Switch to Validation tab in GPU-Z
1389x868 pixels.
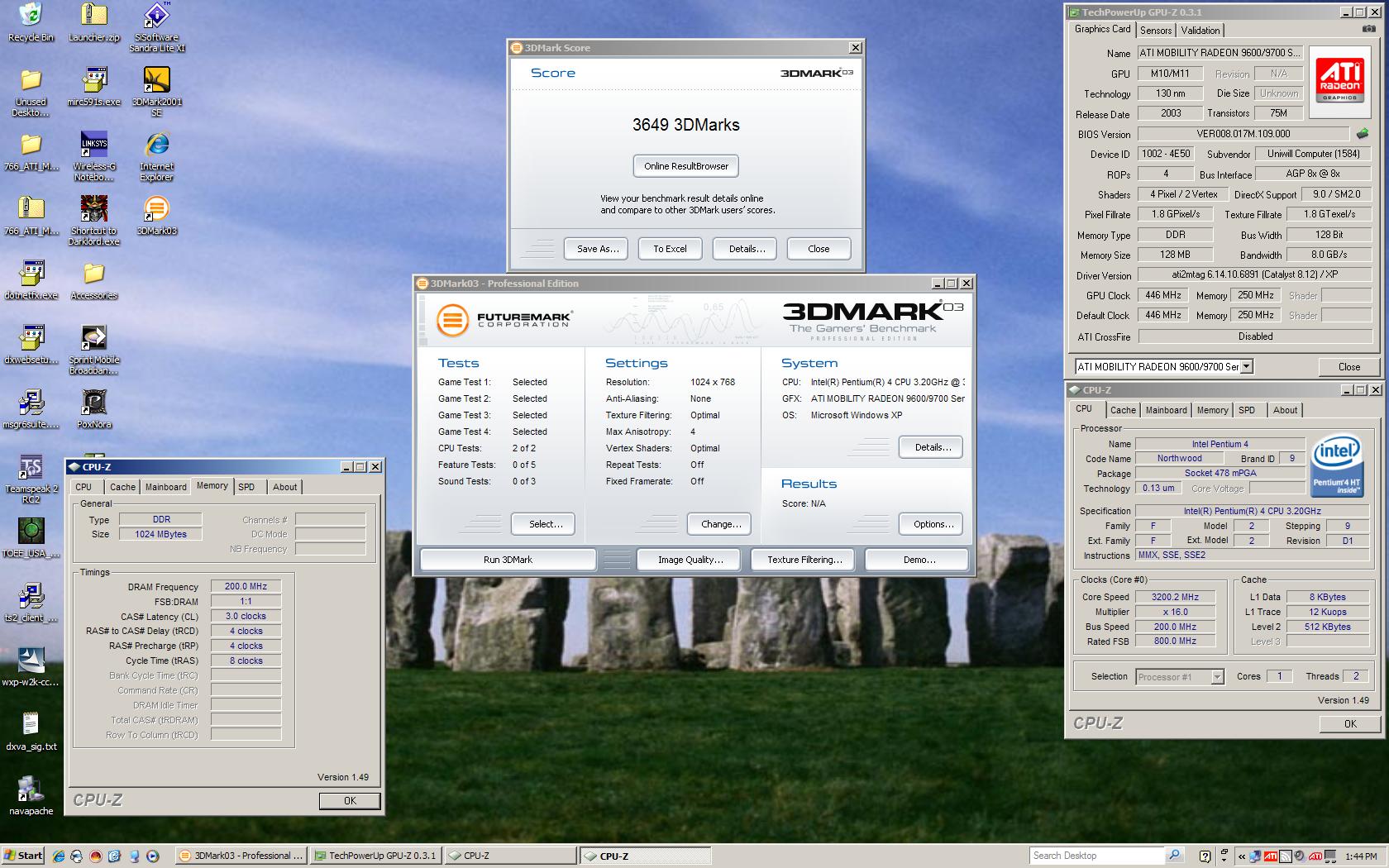[x=1200, y=31]
